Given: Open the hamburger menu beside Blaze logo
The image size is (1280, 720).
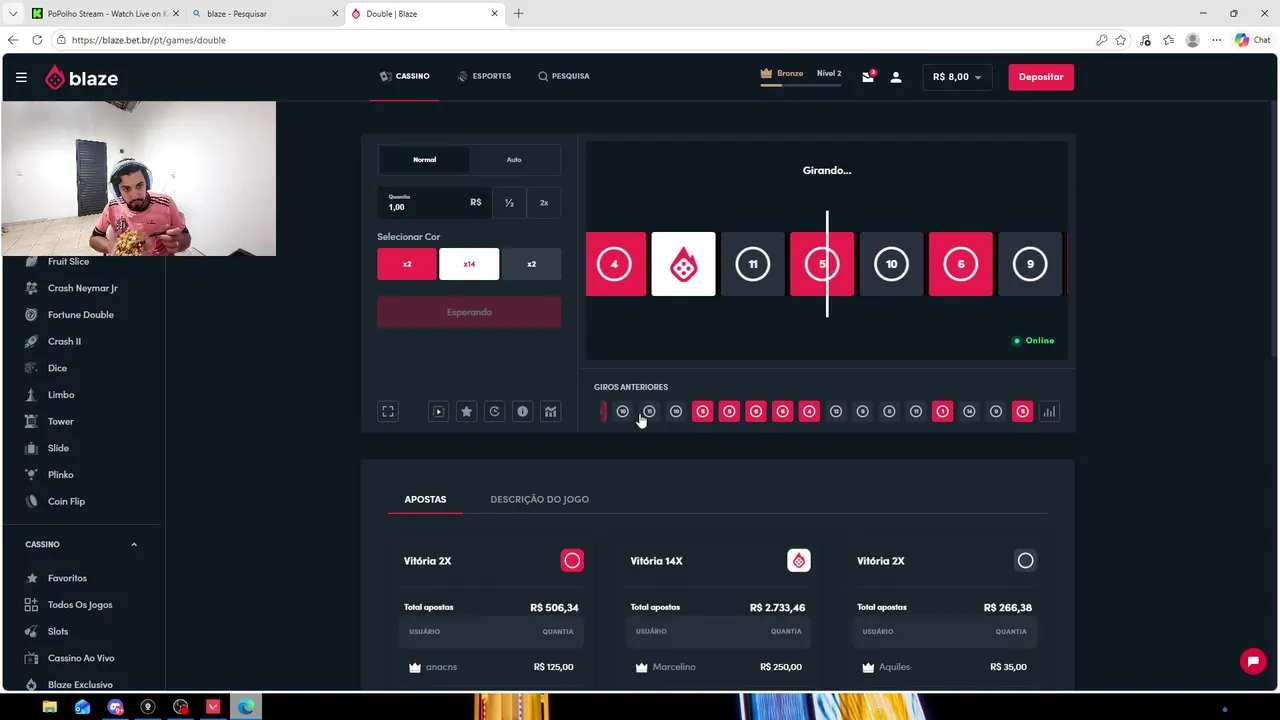Looking at the screenshot, I should pos(21,77).
